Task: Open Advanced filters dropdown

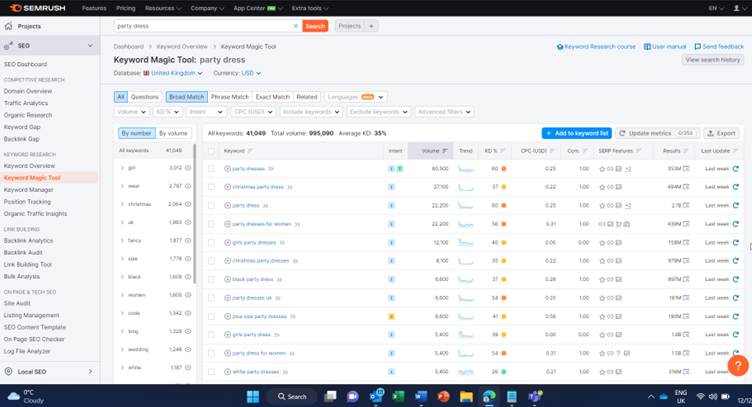Action: pos(444,112)
